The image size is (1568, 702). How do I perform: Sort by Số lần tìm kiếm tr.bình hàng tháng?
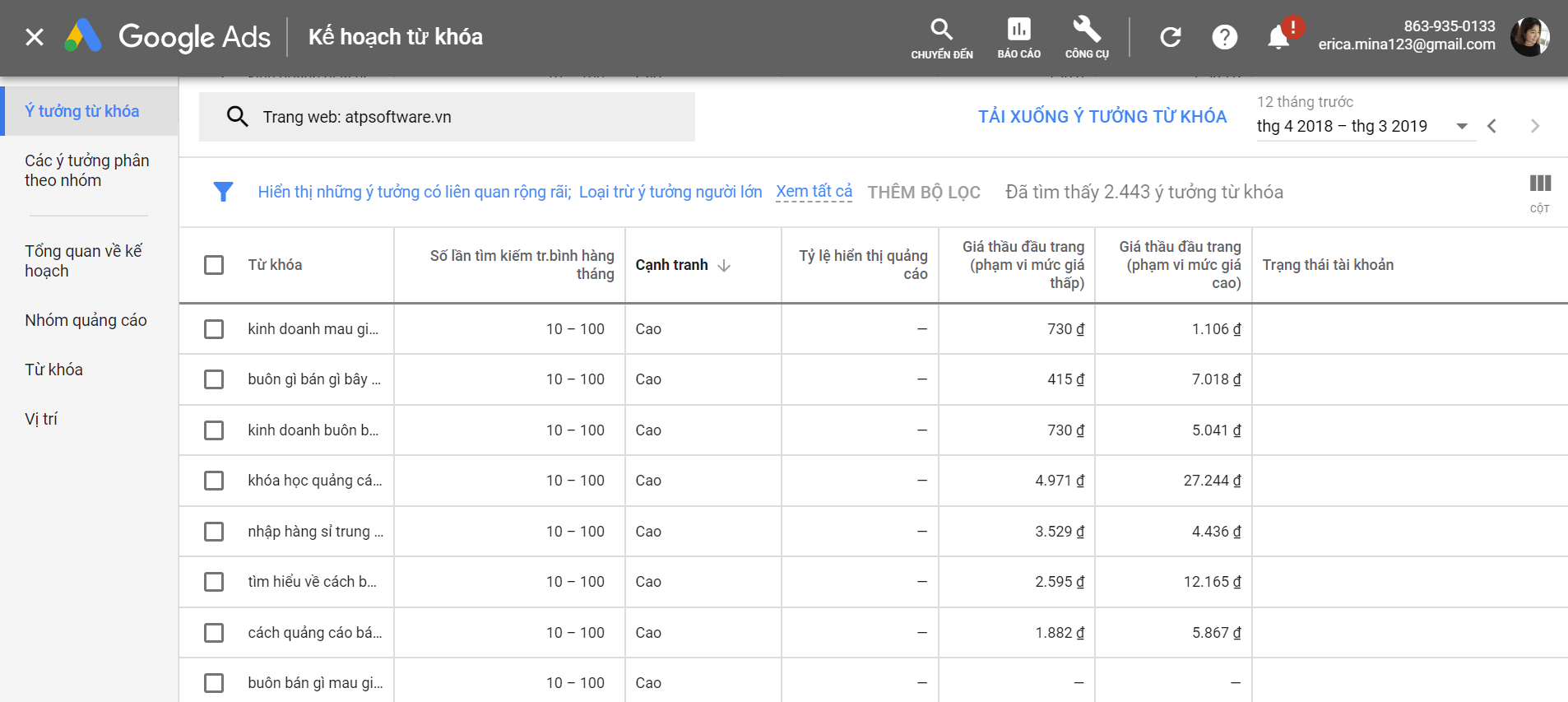(x=522, y=265)
